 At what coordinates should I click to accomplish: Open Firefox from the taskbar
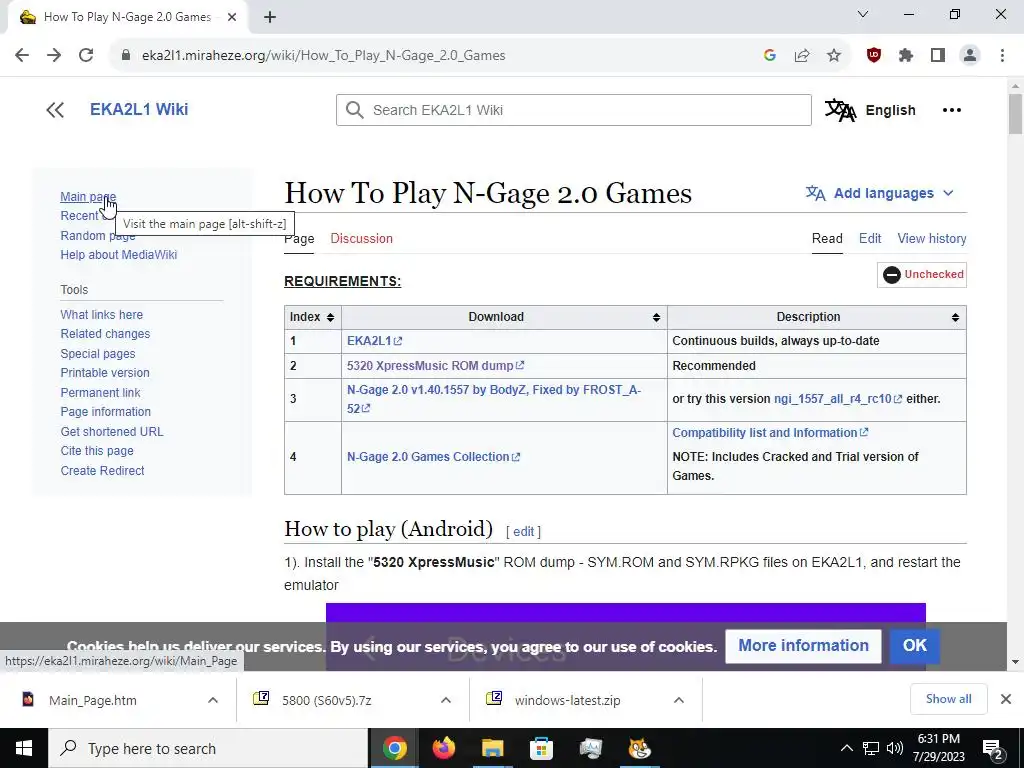pyautogui.click(x=443, y=748)
